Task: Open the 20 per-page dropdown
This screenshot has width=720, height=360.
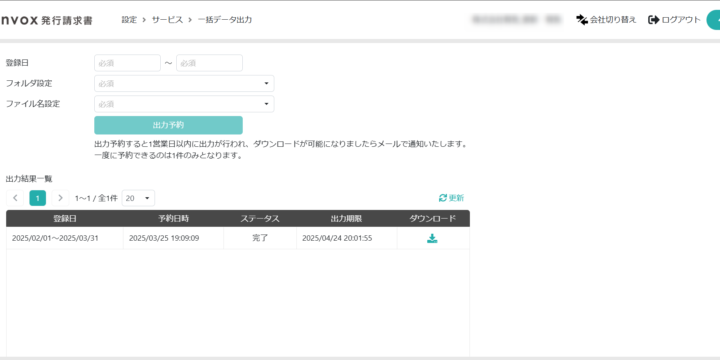Action: 138,198
